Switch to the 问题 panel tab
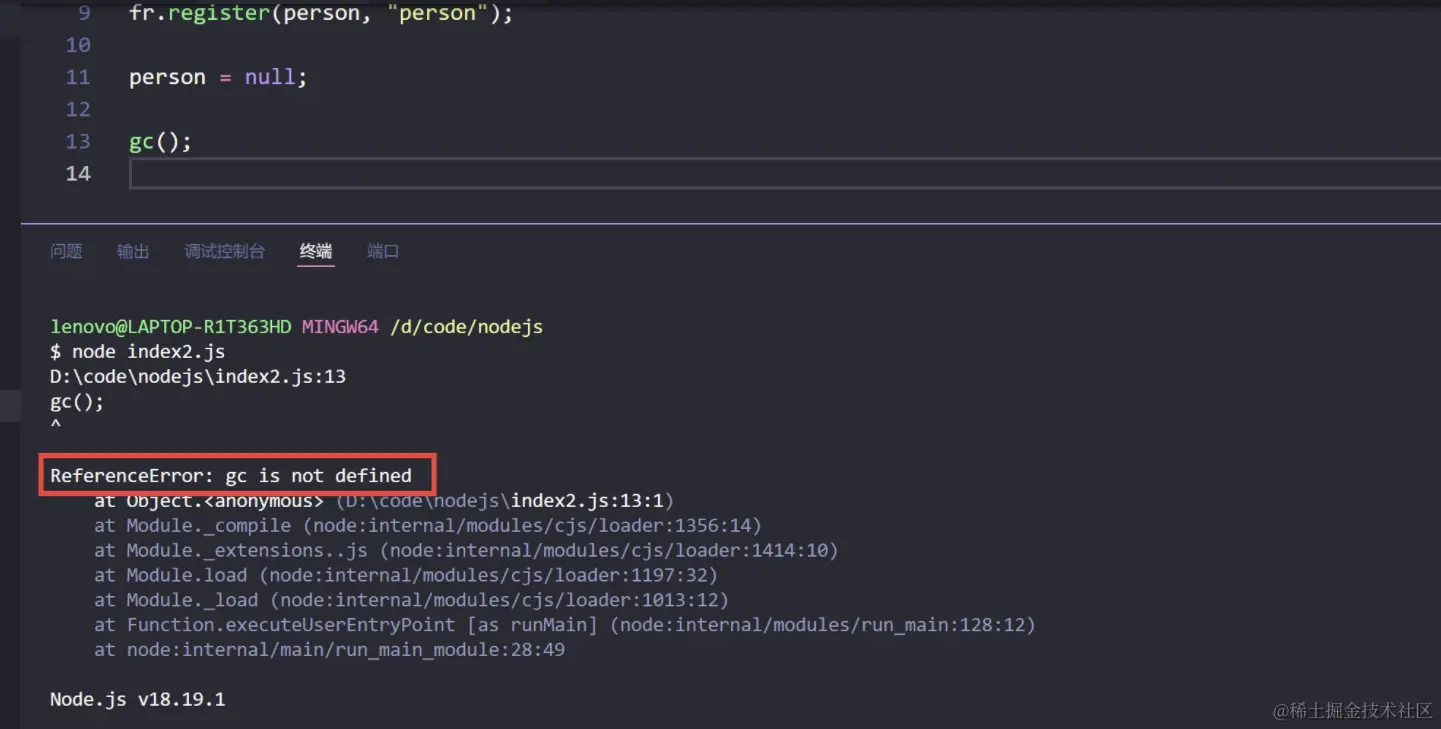The image size is (1441, 729). tap(66, 251)
